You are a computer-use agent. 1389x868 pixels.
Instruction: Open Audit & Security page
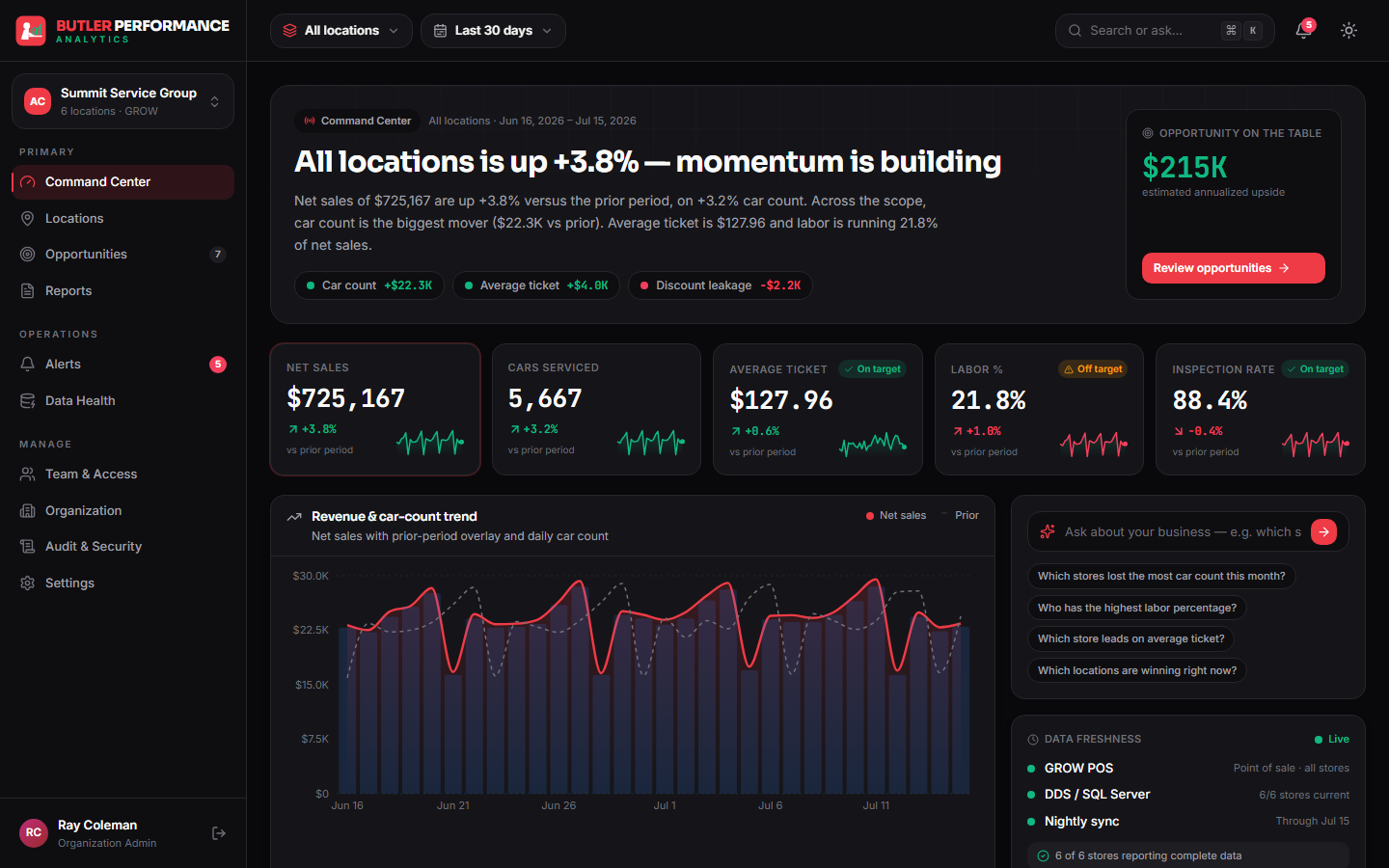point(123,547)
